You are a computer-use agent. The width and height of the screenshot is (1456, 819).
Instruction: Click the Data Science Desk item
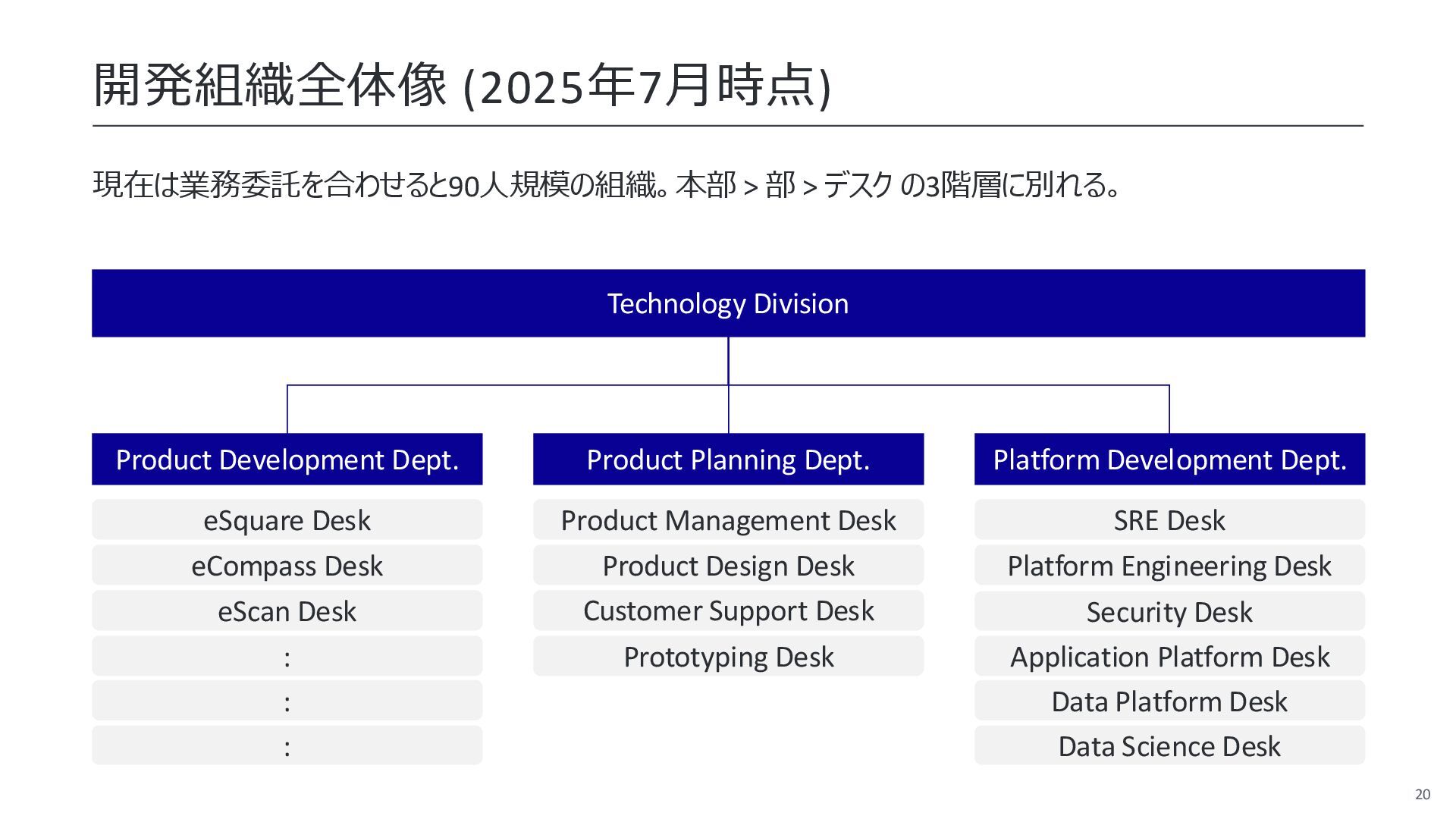(1169, 745)
